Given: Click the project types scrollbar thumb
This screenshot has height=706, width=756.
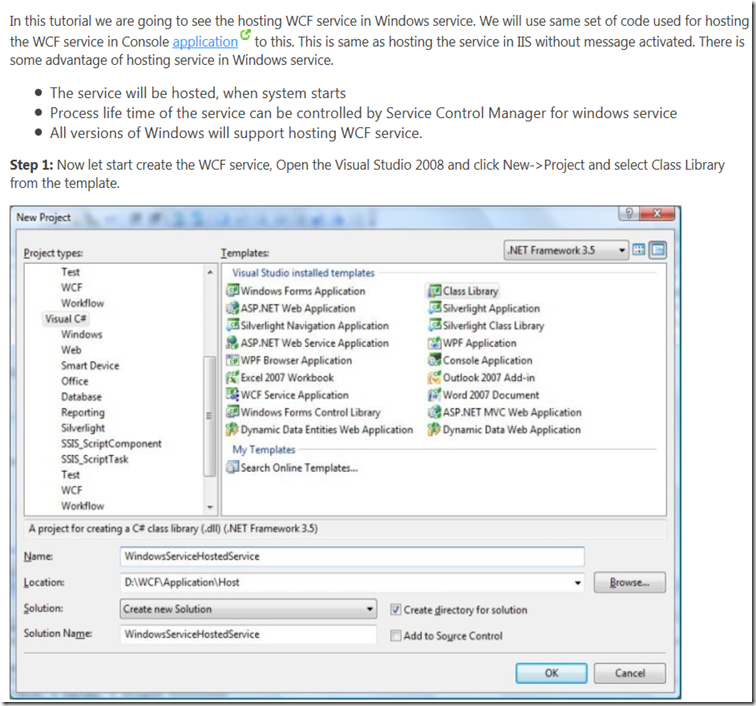Looking at the screenshot, I should (210, 416).
